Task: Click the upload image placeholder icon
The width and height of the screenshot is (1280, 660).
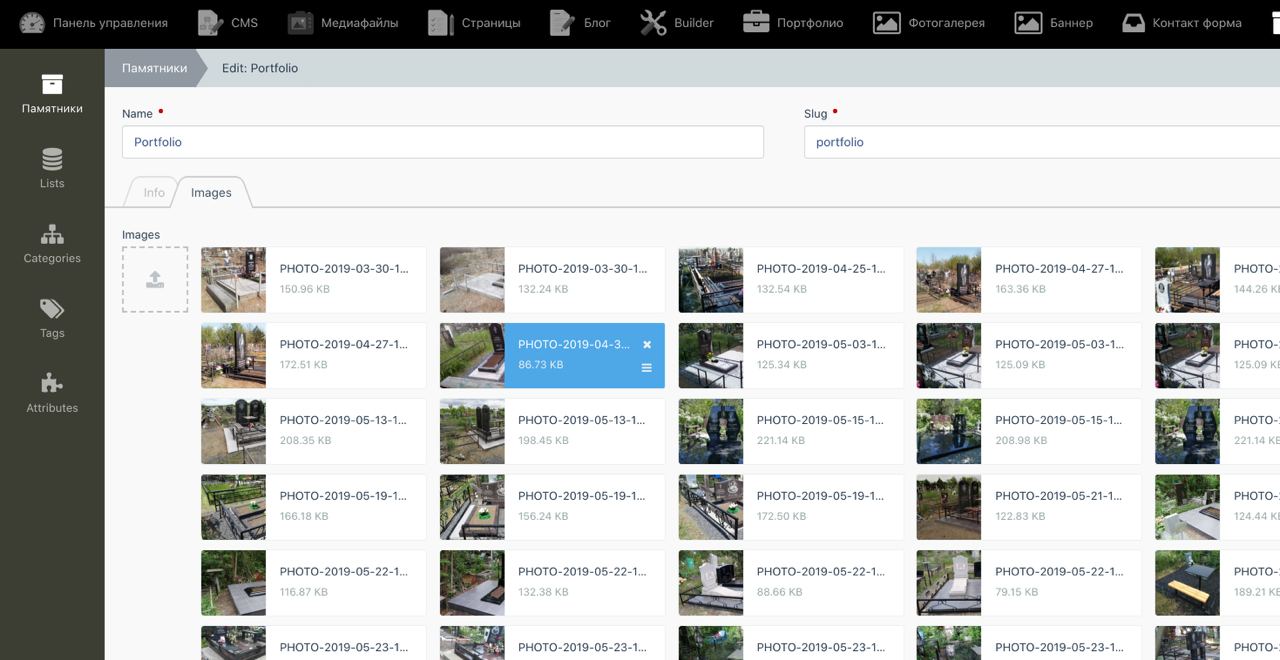Action: [155, 280]
